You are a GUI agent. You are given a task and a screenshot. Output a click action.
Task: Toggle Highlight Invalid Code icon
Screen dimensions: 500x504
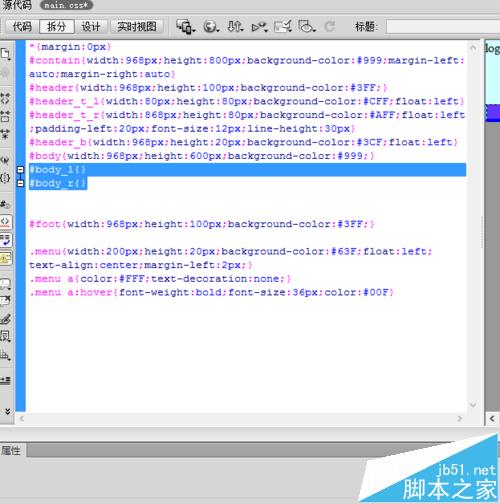coord(5,222)
